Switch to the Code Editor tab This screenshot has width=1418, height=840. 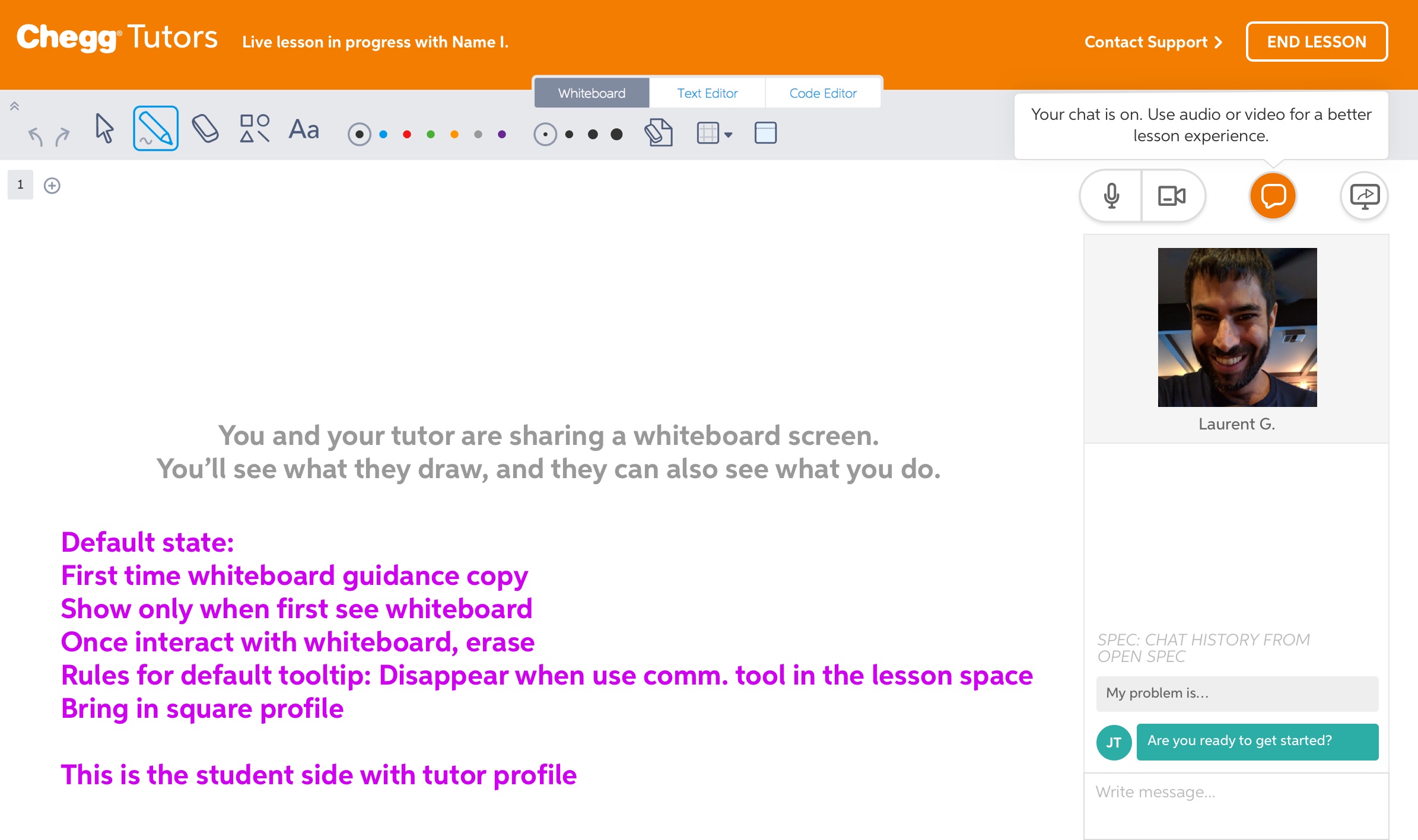click(x=823, y=93)
